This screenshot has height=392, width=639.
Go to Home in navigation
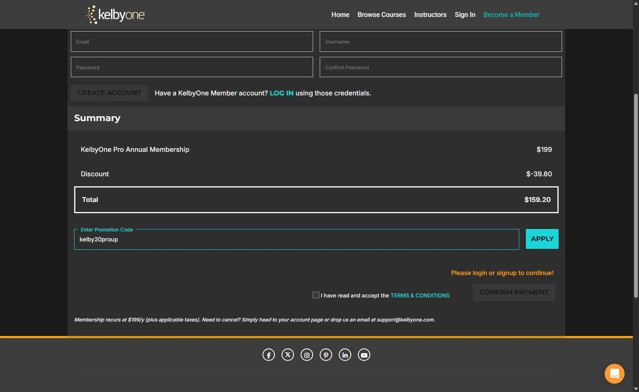pyautogui.click(x=340, y=15)
